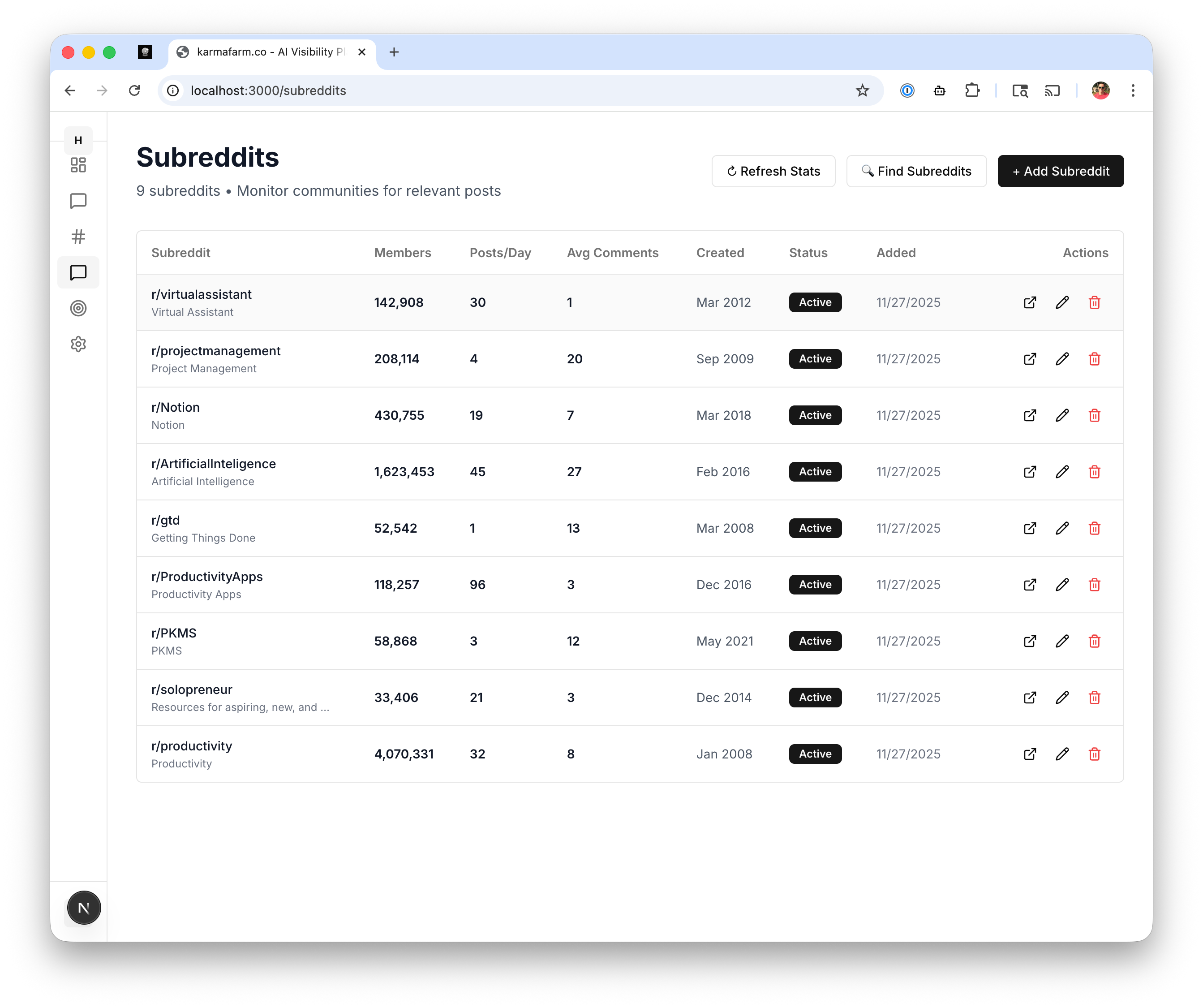This screenshot has width=1203, height=1008.
Task: Delete the r/virtualassistant subreddit row
Action: point(1094,302)
